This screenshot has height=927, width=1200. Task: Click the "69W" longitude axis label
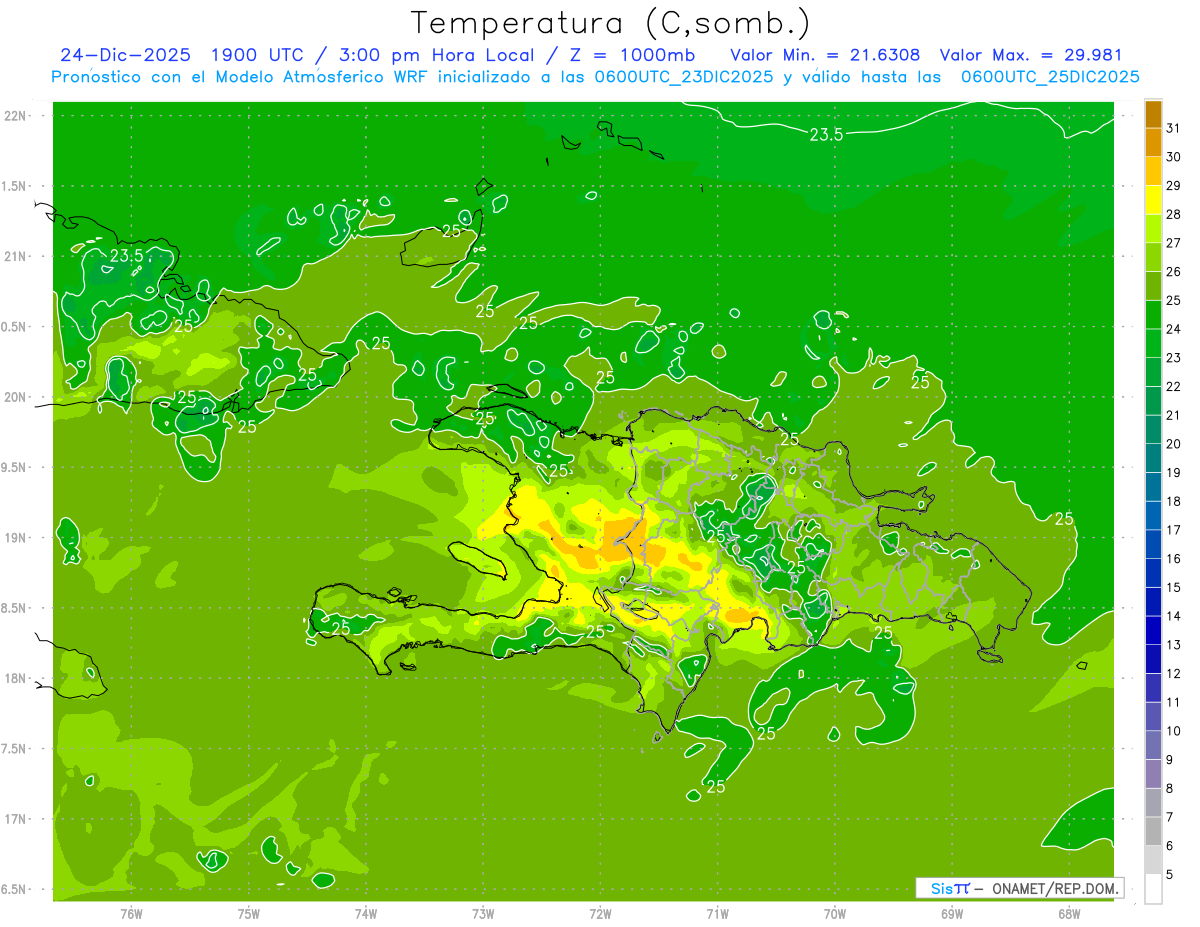(x=951, y=914)
